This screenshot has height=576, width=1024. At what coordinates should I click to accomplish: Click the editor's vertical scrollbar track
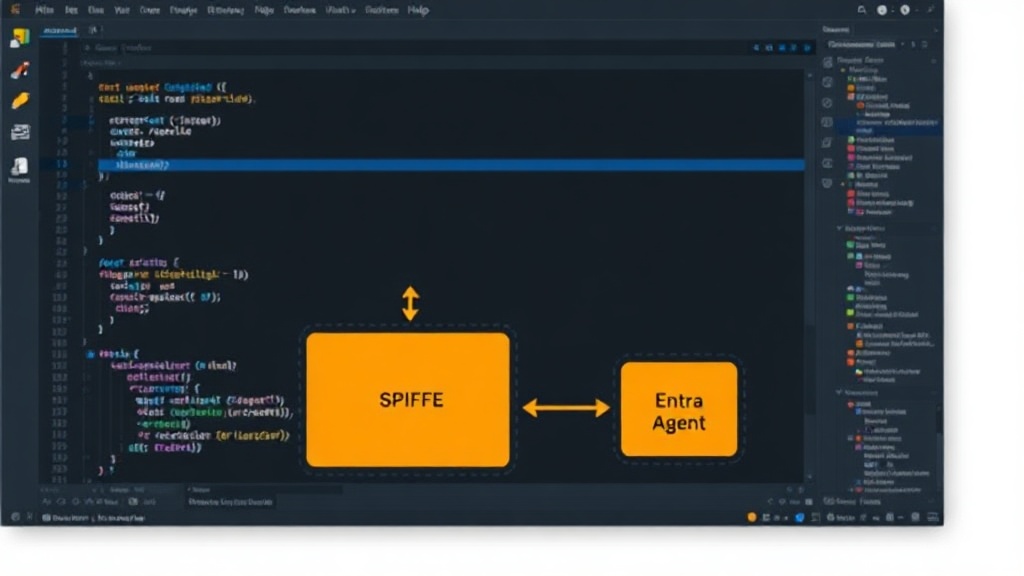(810, 274)
